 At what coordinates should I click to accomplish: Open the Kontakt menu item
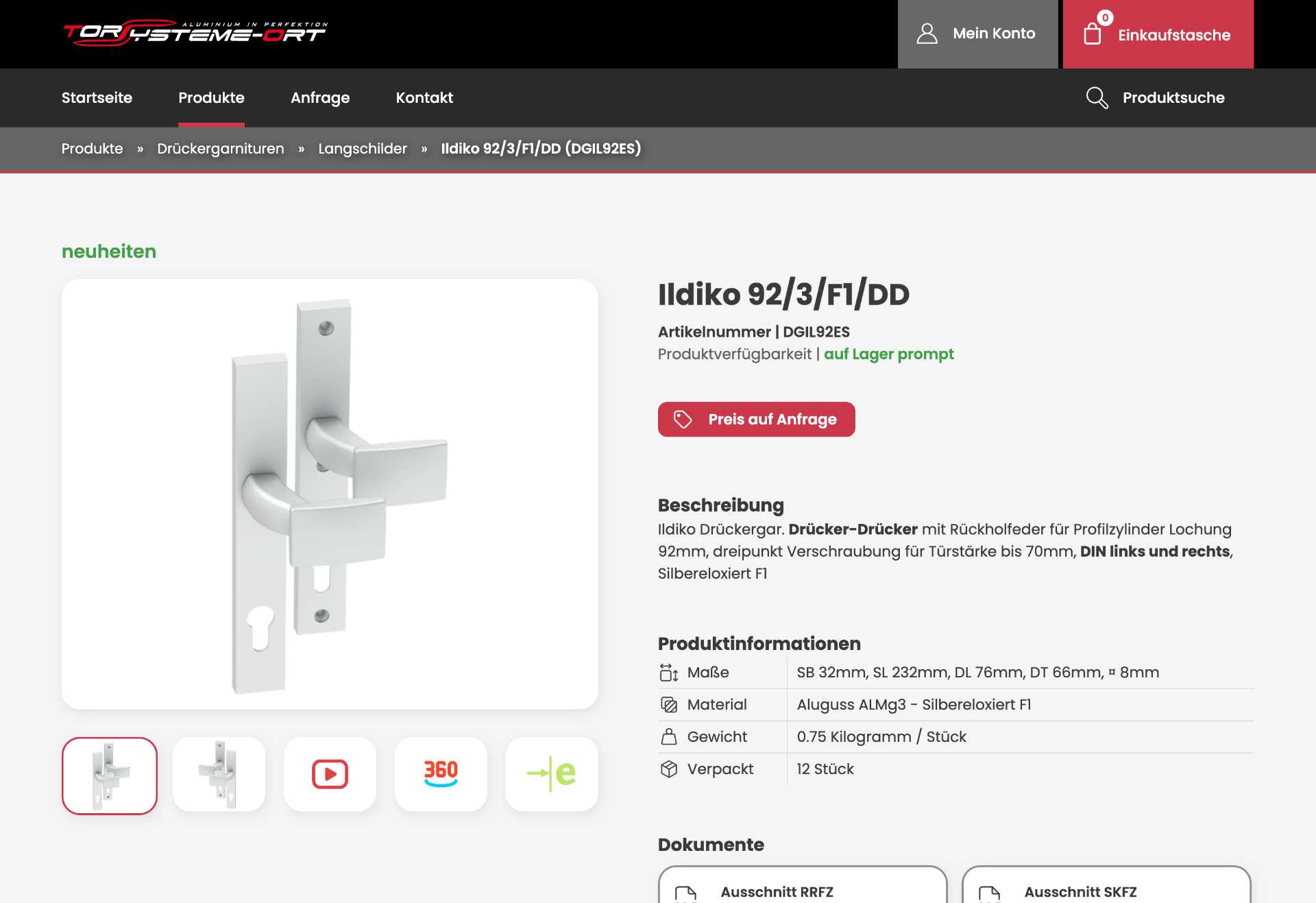click(x=424, y=97)
